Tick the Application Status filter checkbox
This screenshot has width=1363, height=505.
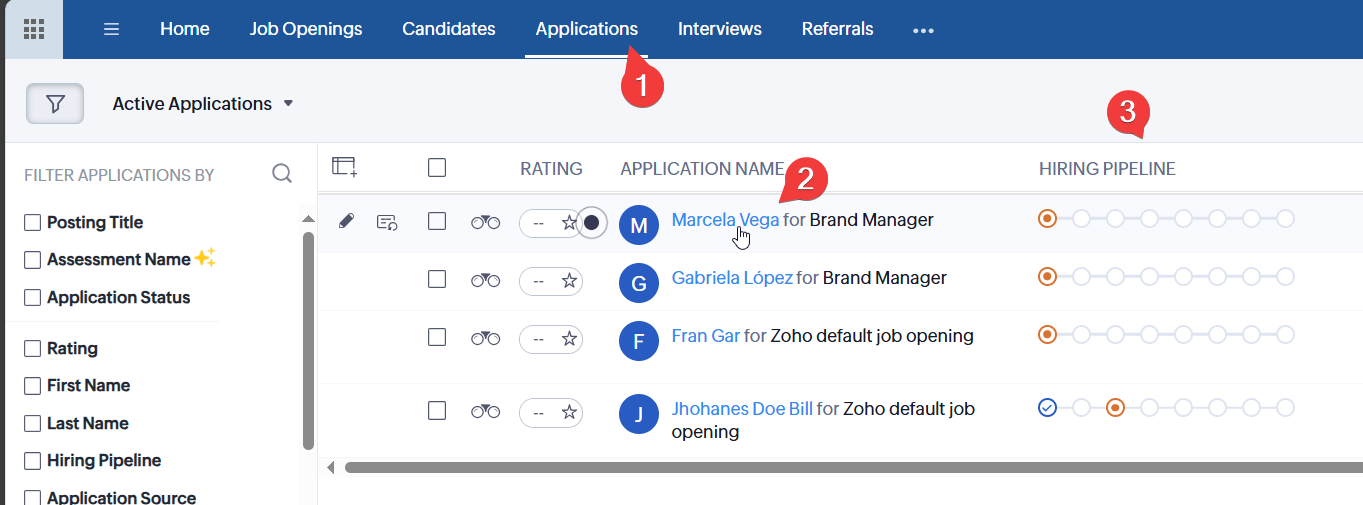click(33, 297)
